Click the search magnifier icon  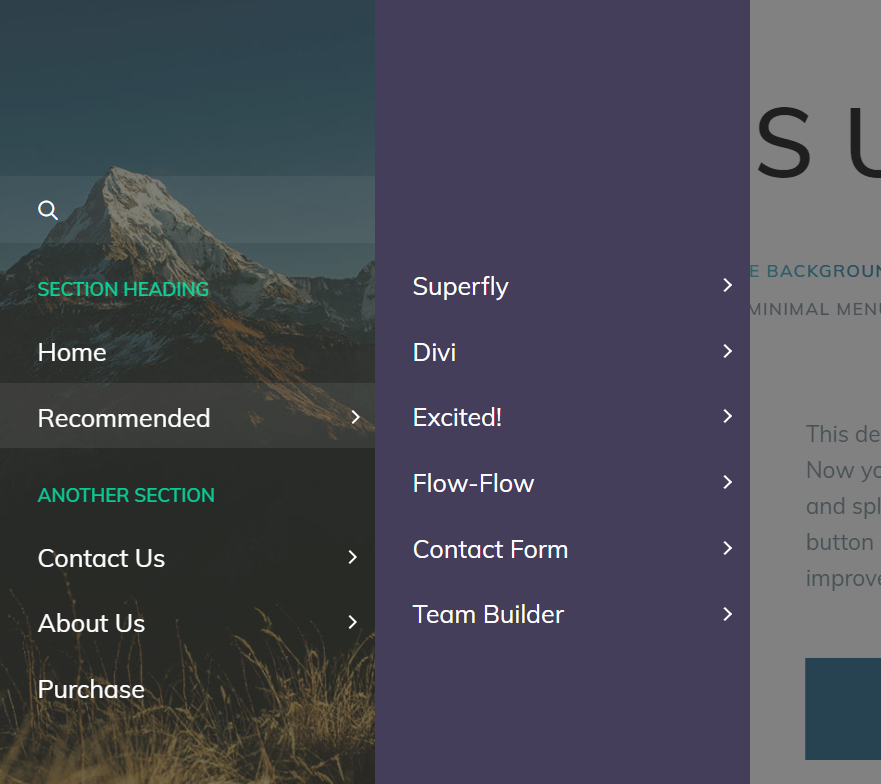48,210
